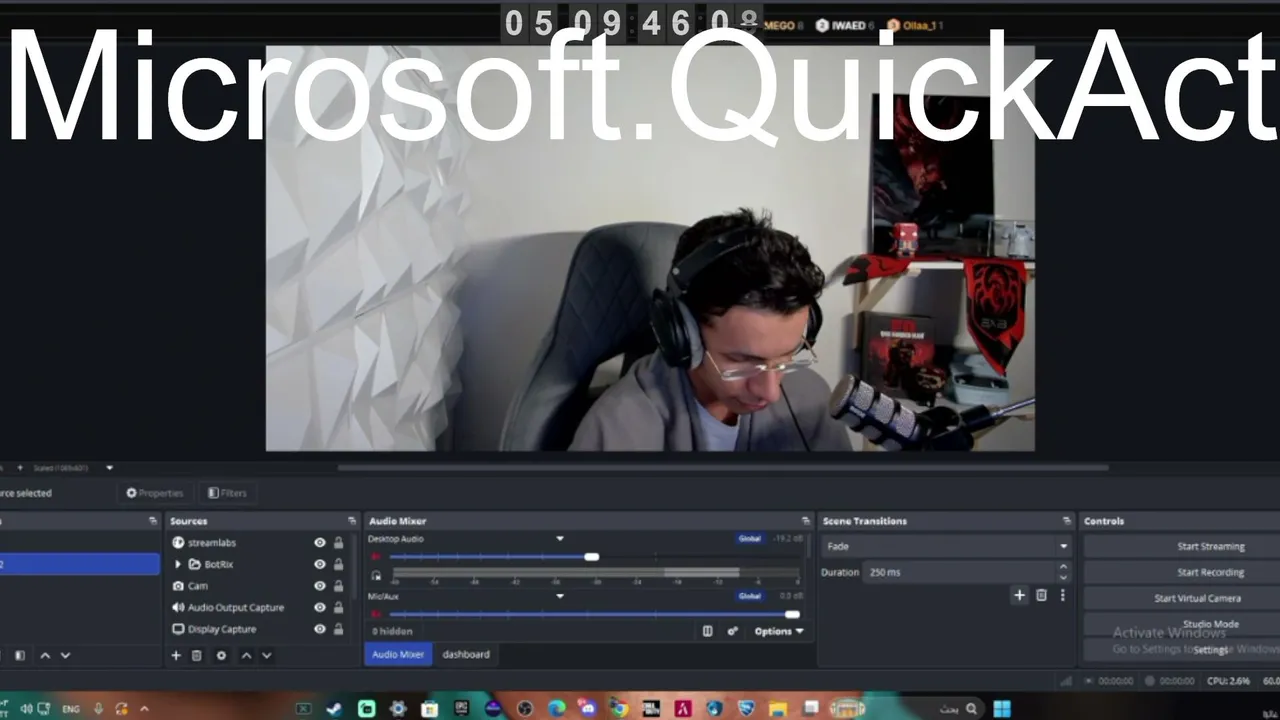Image resolution: width=1280 pixels, height=720 pixels.
Task: Increase transition duration stepper up
Action: point(1063,567)
